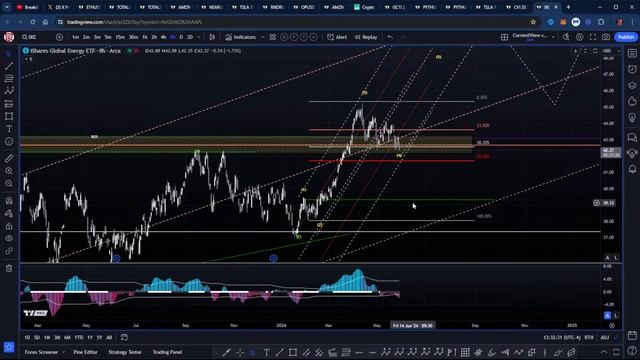Collapse the indicator legend arrow showing 5
Screen dimensions: 640x360
coord(29,59)
